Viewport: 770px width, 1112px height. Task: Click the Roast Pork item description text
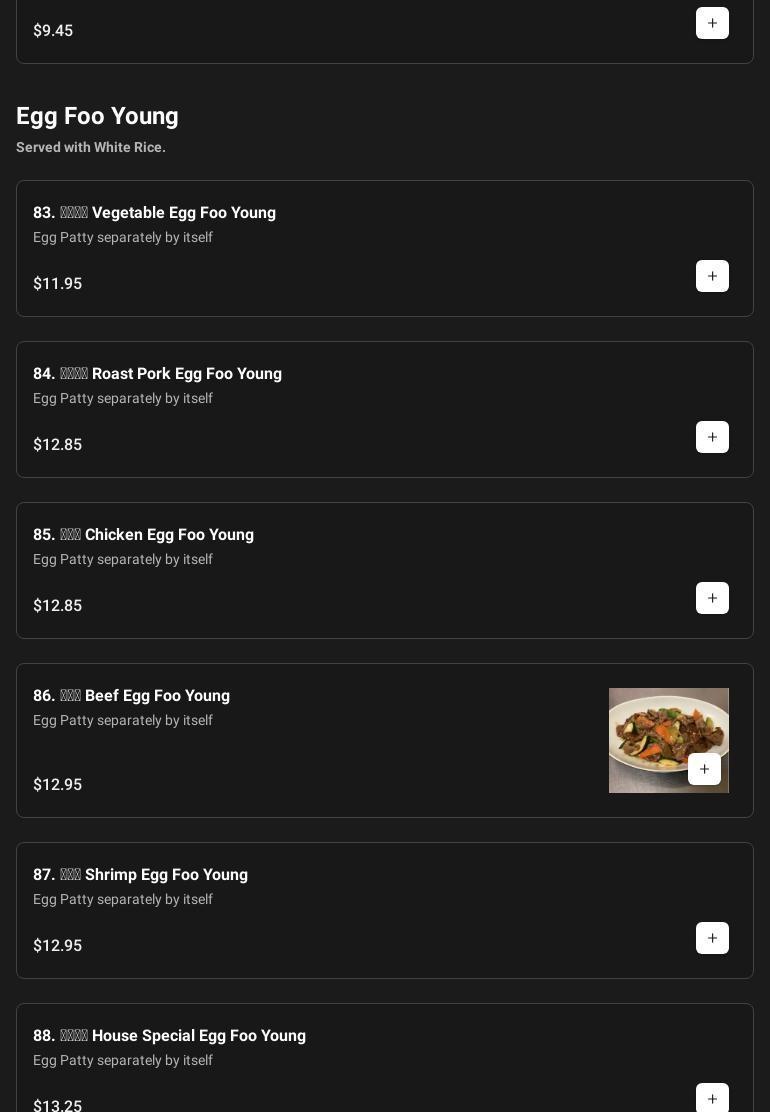tap(123, 398)
